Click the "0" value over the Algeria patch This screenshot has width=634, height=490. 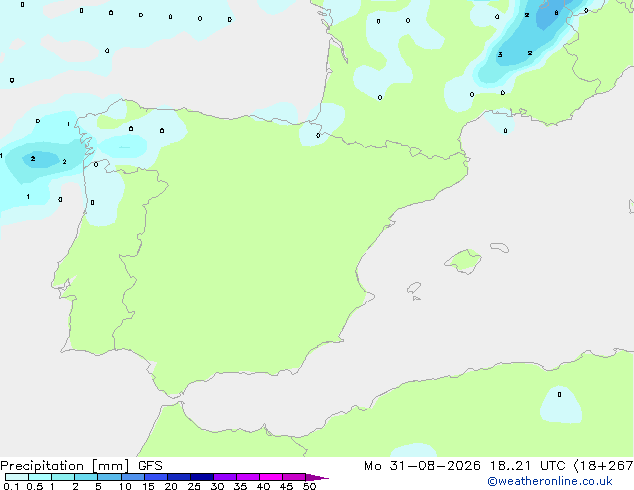pos(559,395)
